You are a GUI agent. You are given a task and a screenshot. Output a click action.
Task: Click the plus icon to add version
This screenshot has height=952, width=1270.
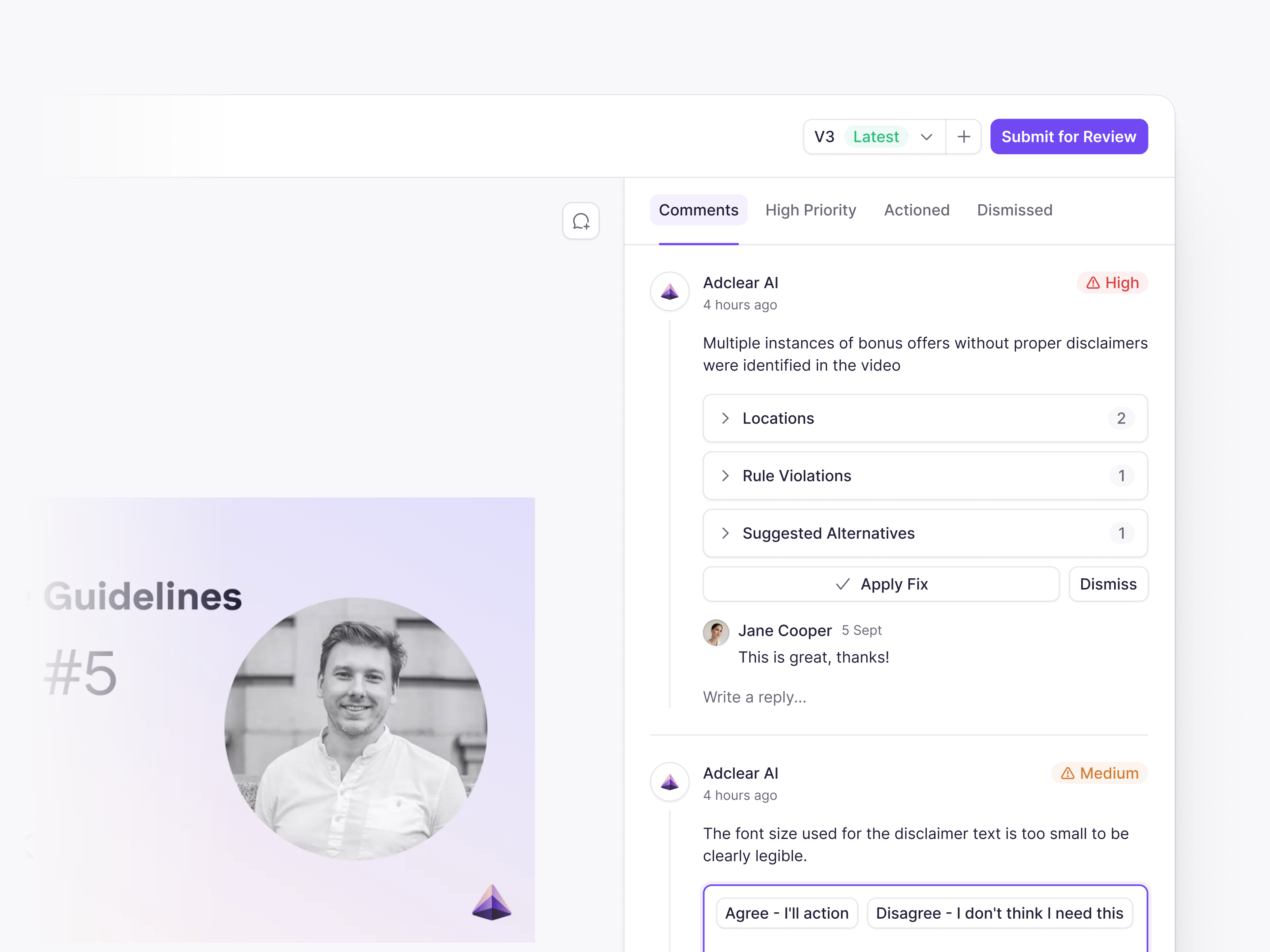pyautogui.click(x=963, y=136)
